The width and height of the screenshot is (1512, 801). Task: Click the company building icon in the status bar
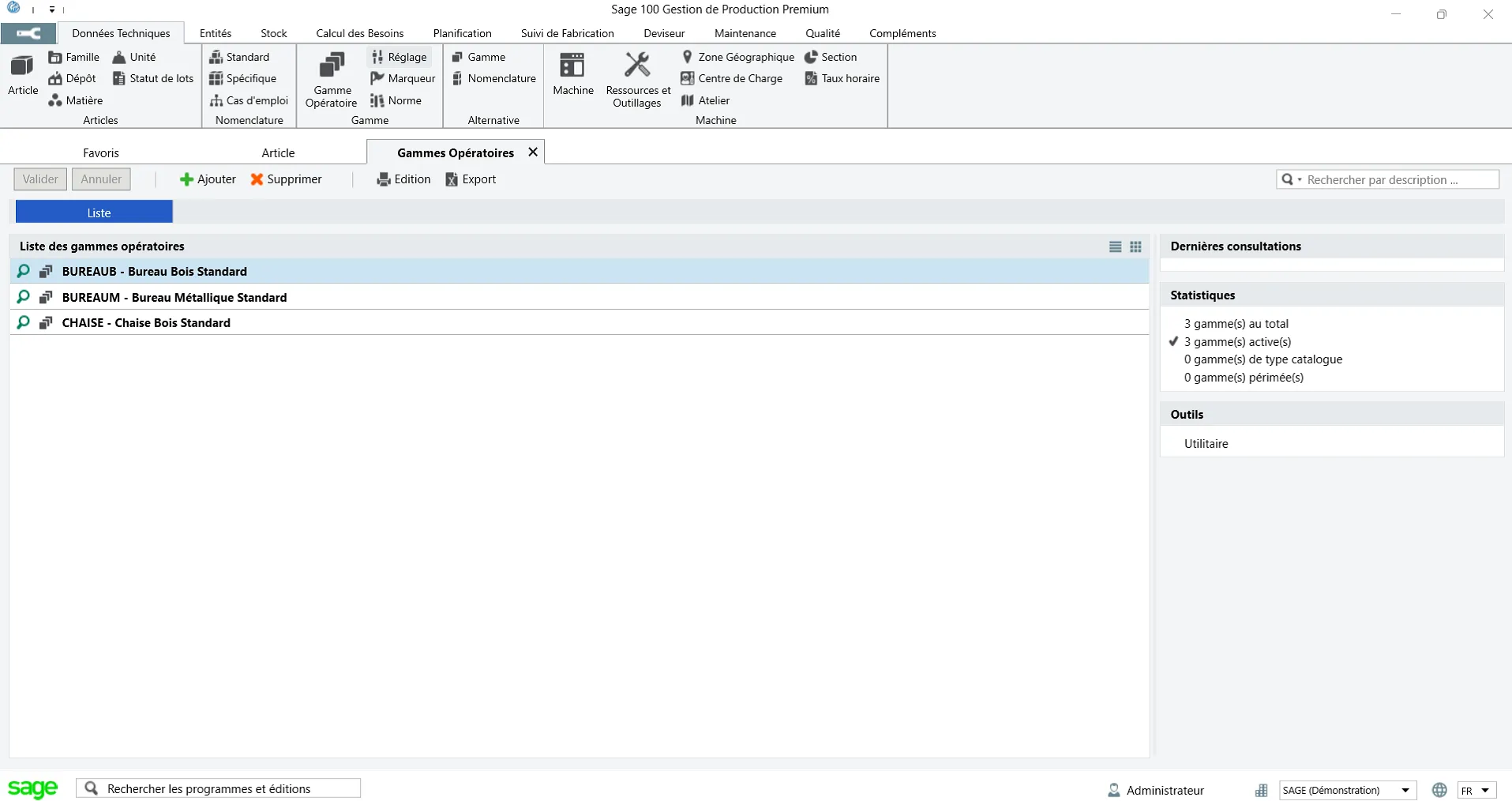1262,790
